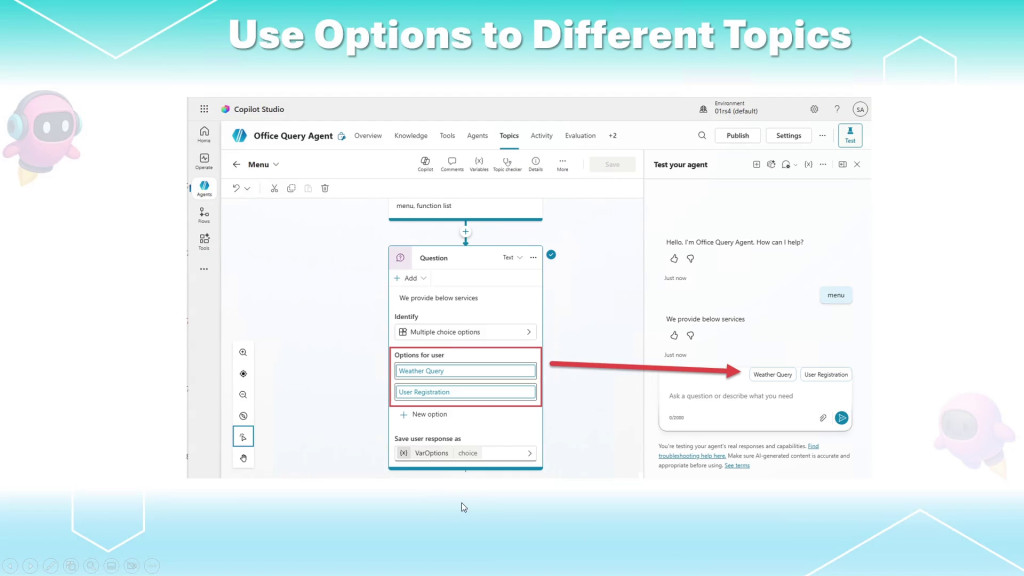Open the Evaluation tab
The image size is (1024, 576).
point(580,136)
